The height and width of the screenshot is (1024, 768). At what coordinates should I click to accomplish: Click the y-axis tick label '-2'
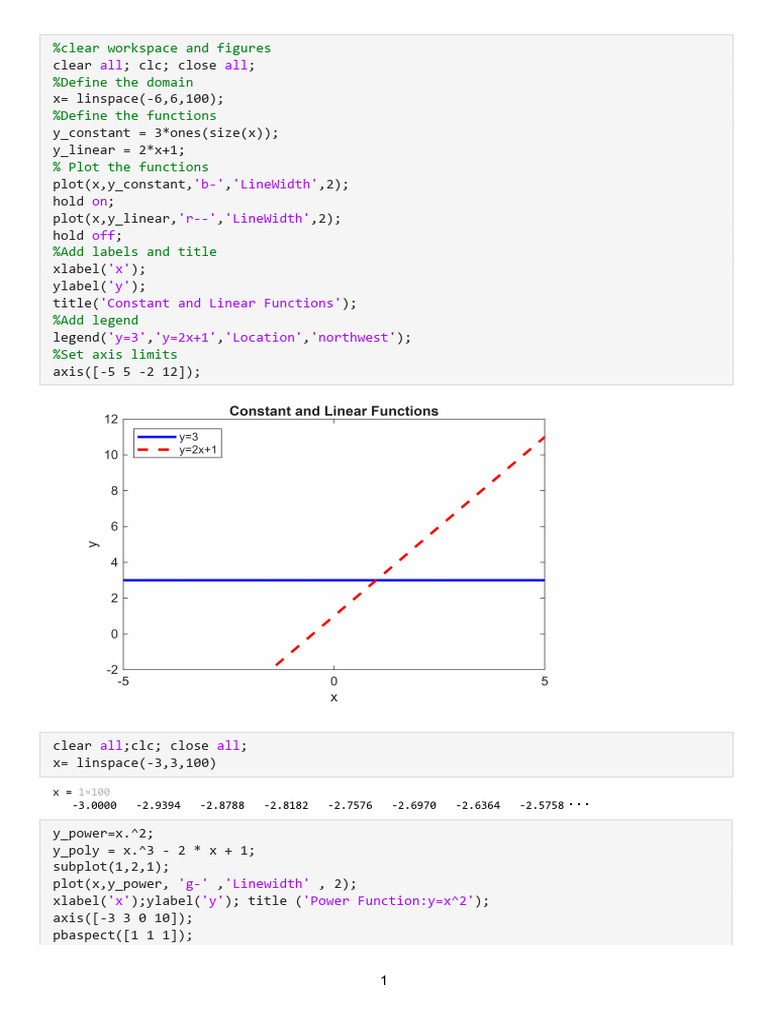[112, 669]
